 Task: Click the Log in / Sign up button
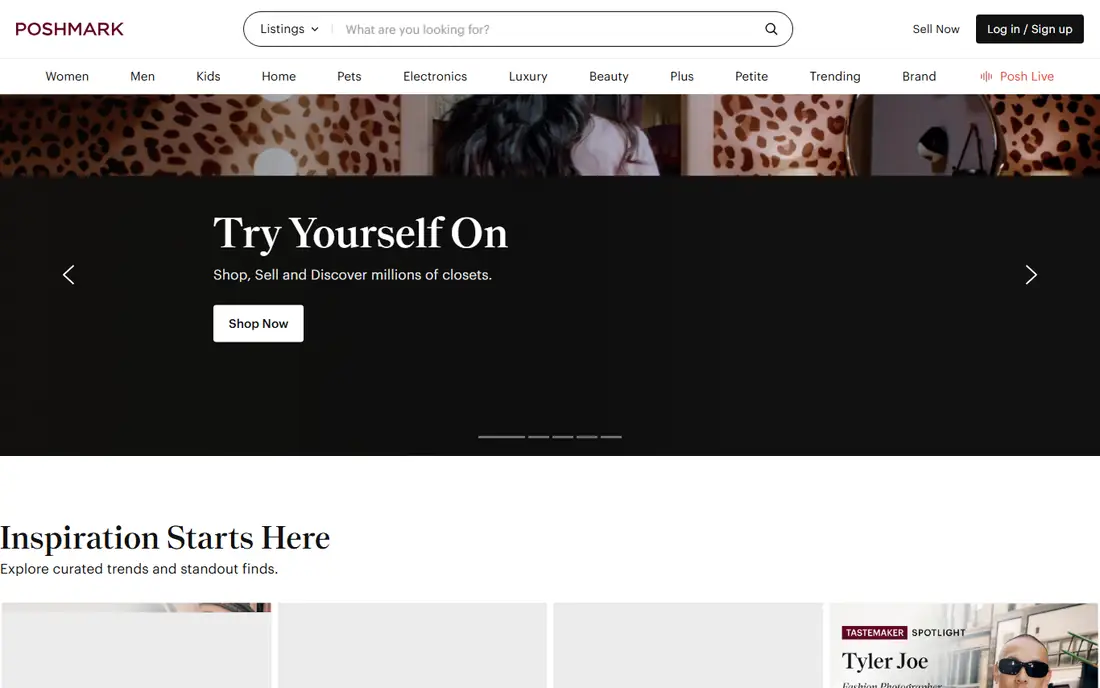pos(1029,29)
